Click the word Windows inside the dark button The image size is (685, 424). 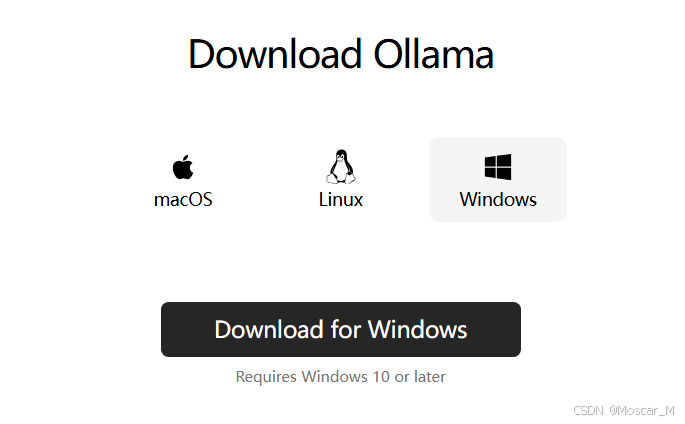(x=418, y=330)
